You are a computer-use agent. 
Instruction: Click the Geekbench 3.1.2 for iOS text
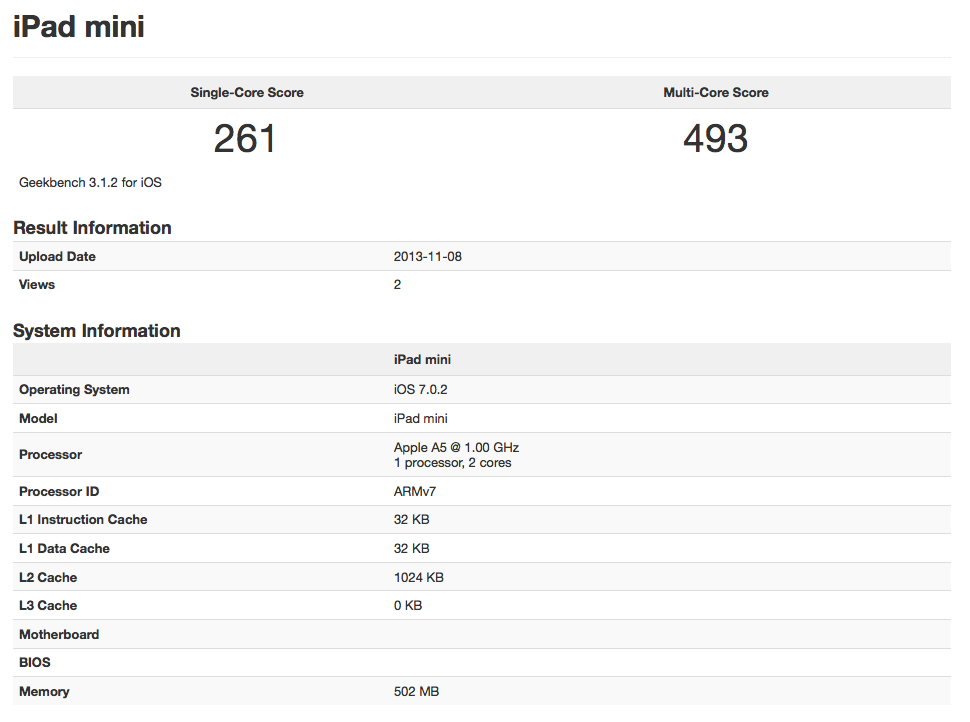click(x=90, y=183)
